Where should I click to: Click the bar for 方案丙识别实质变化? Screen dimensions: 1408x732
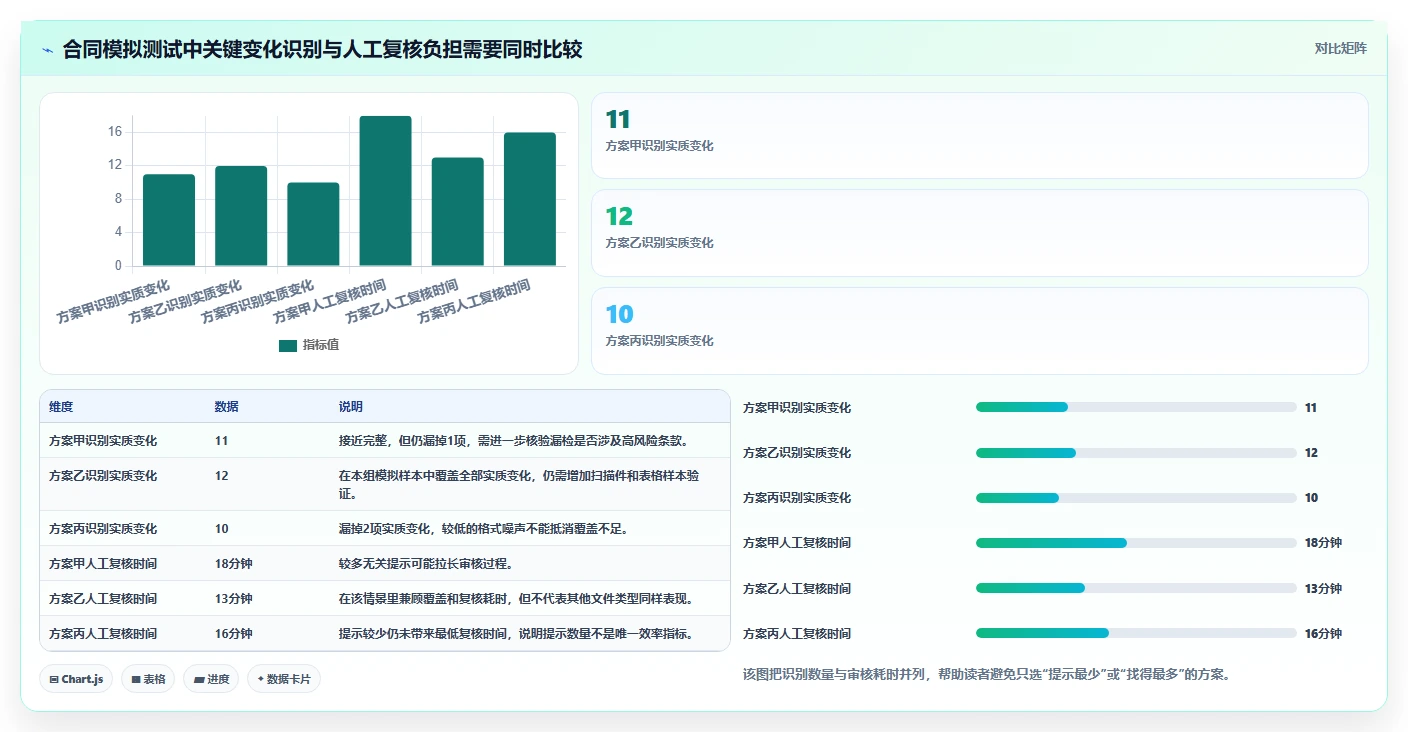coord(313,224)
